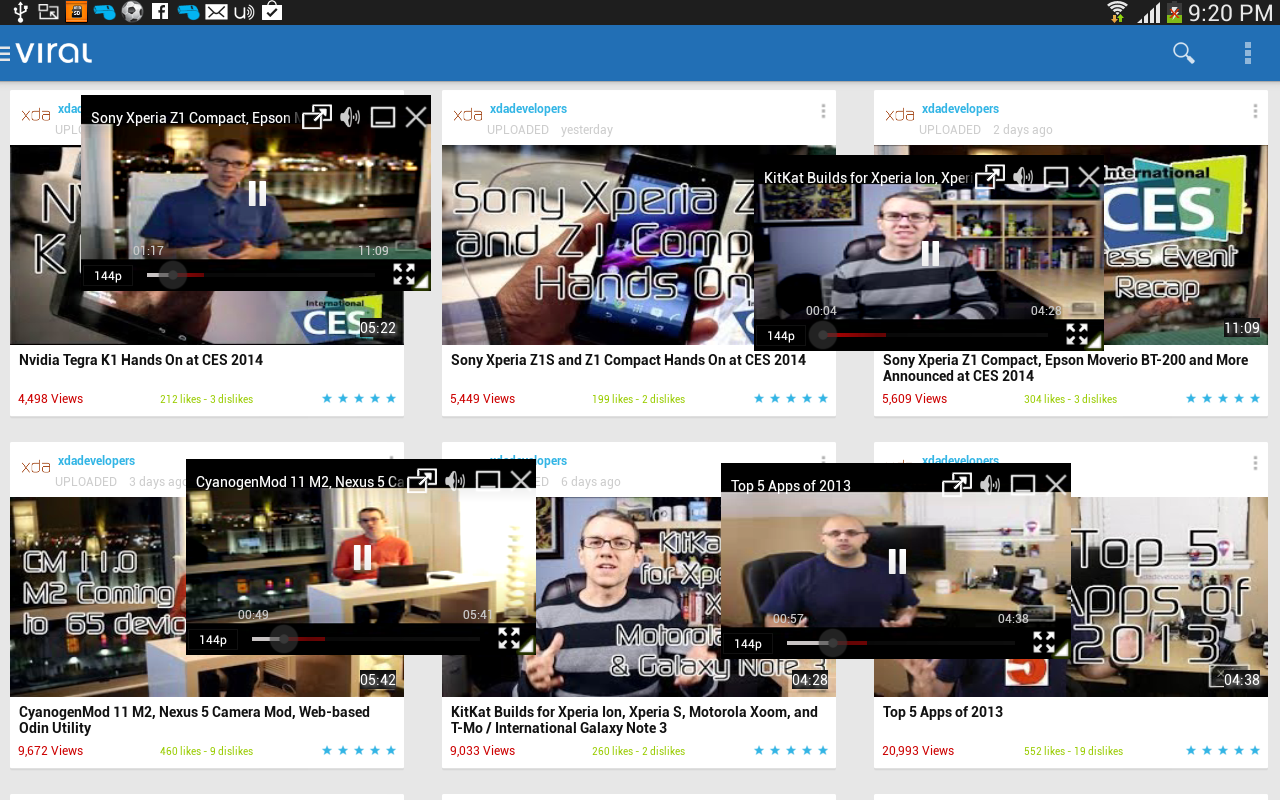Open the 'KitKat Builds for Xperia Ion' card title below its thumbnail
Image resolution: width=1280 pixels, height=800 pixels.
(634, 720)
